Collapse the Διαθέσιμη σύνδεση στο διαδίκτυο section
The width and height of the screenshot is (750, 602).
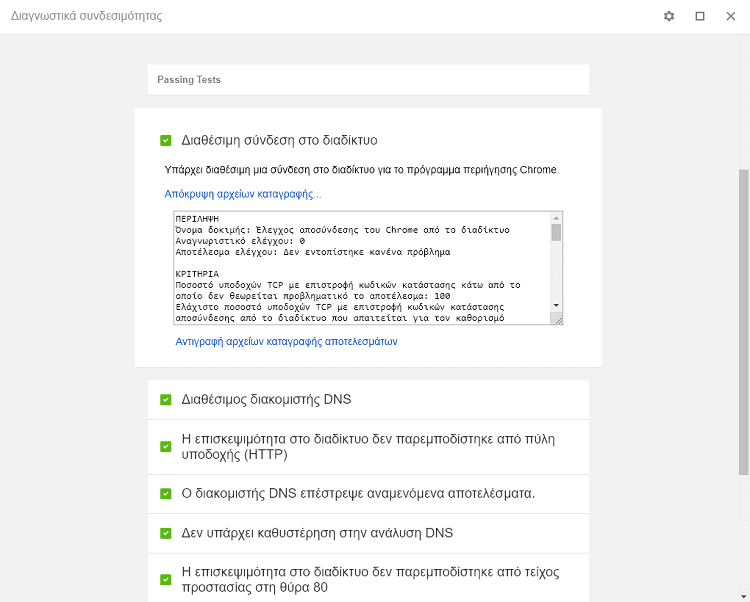pyautogui.click(x=279, y=140)
